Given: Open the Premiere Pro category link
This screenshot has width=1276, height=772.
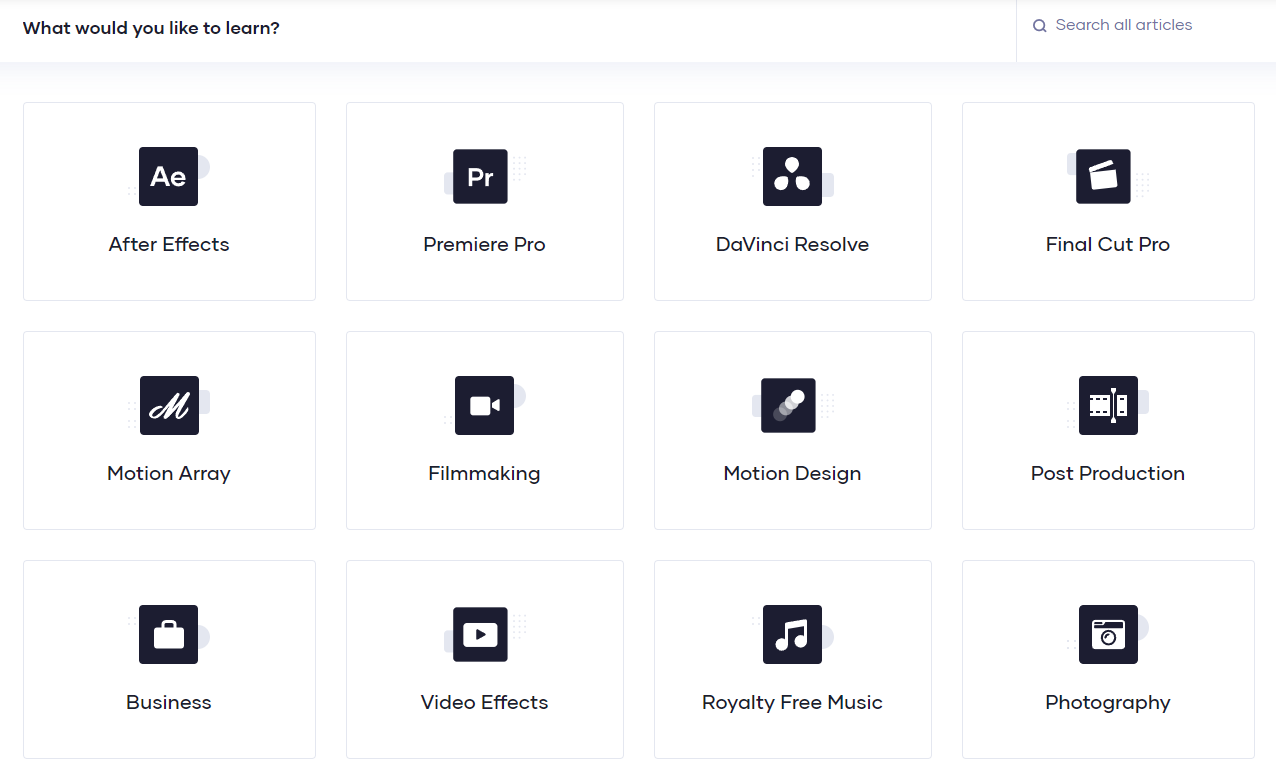Looking at the screenshot, I should (x=485, y=201).
